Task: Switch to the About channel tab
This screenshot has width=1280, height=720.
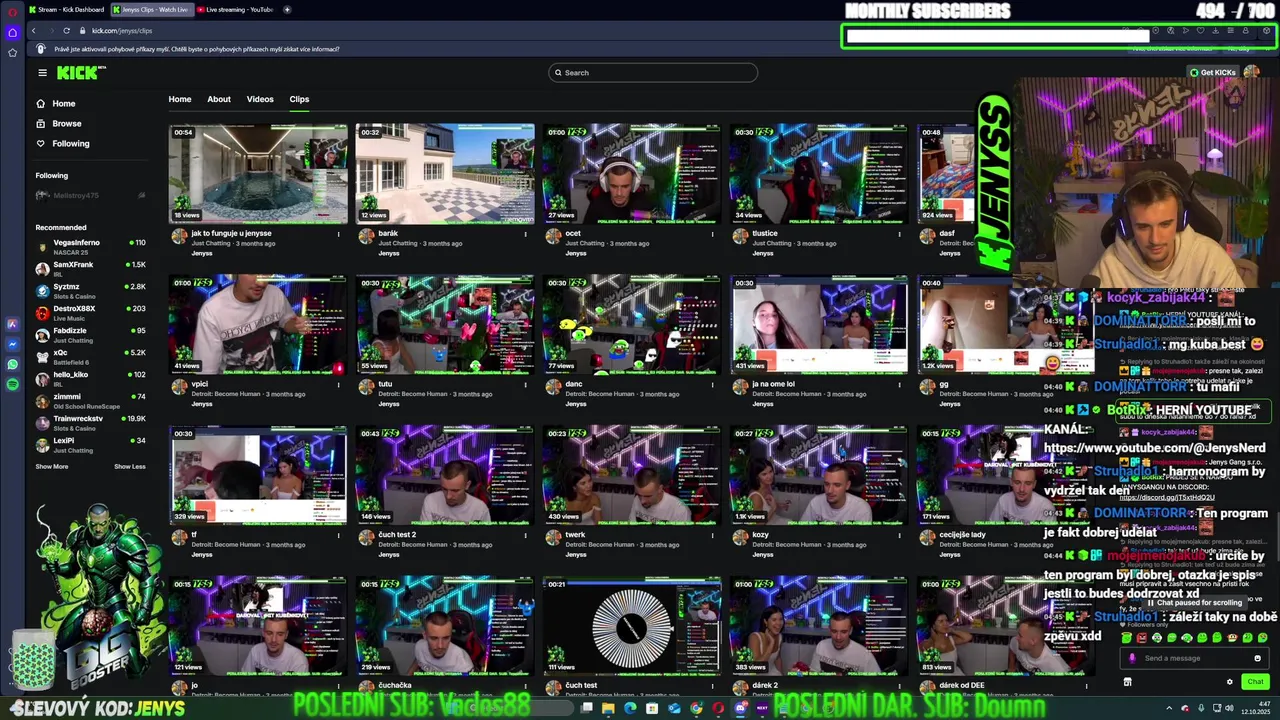Action: 219,99
